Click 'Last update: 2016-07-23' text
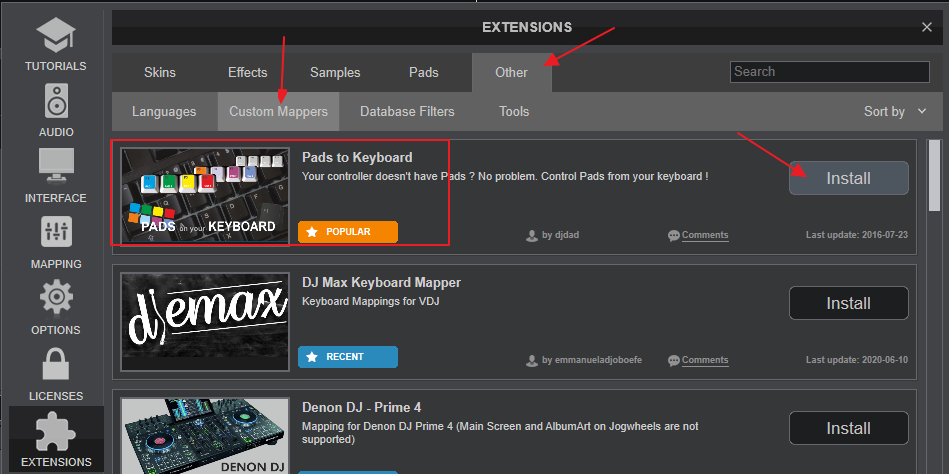 pos(857,235)
